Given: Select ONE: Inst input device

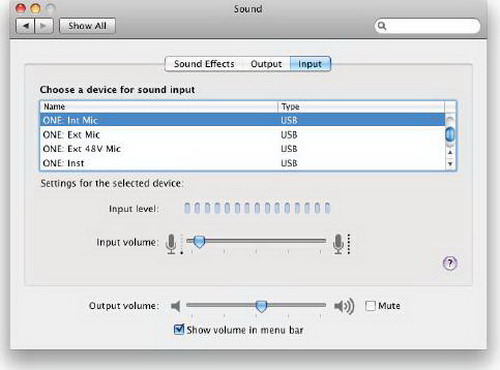Looking at the screenshot, I should click(x=242, y=163).
